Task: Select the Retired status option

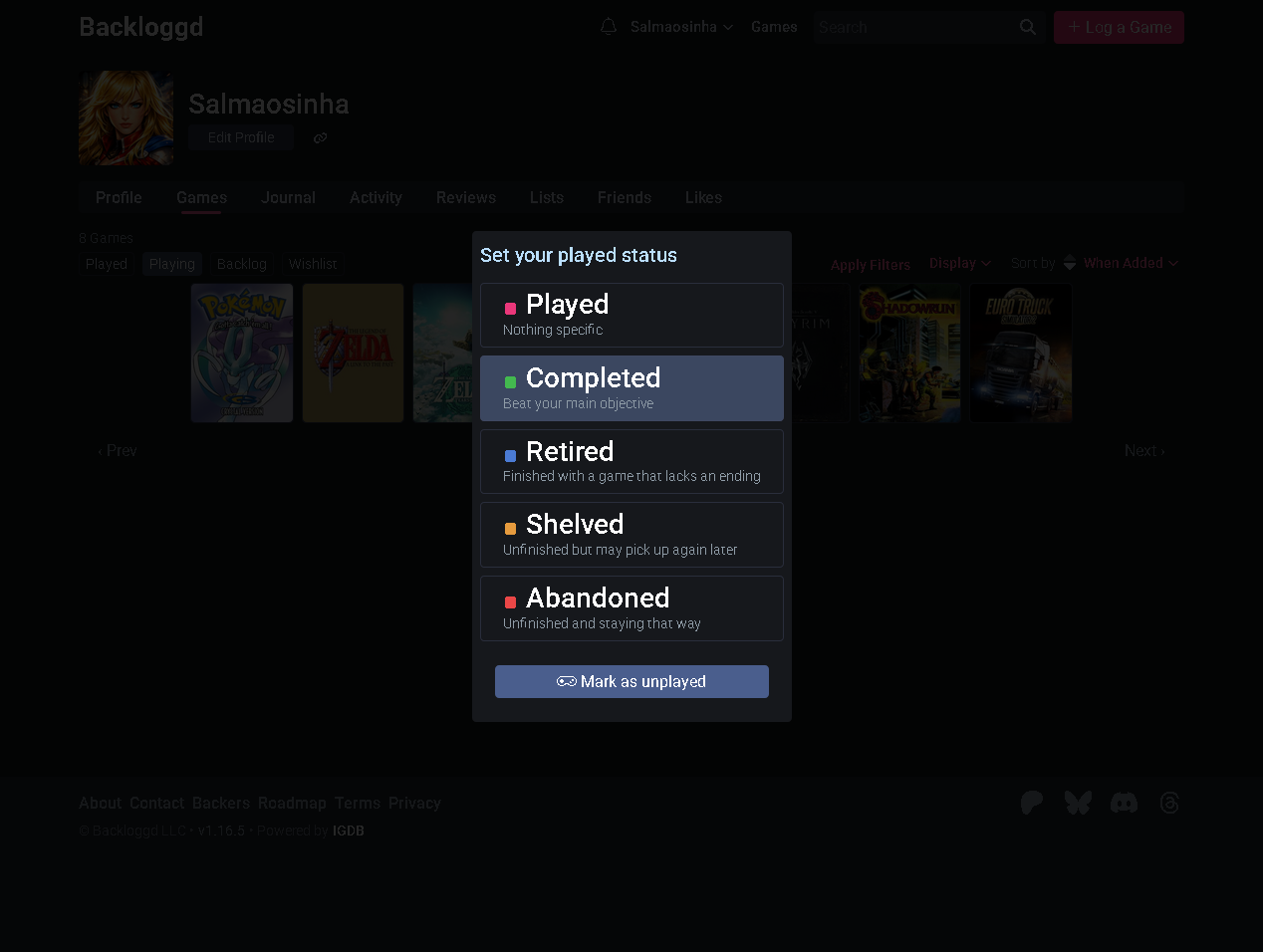Action: pos(631,461)
